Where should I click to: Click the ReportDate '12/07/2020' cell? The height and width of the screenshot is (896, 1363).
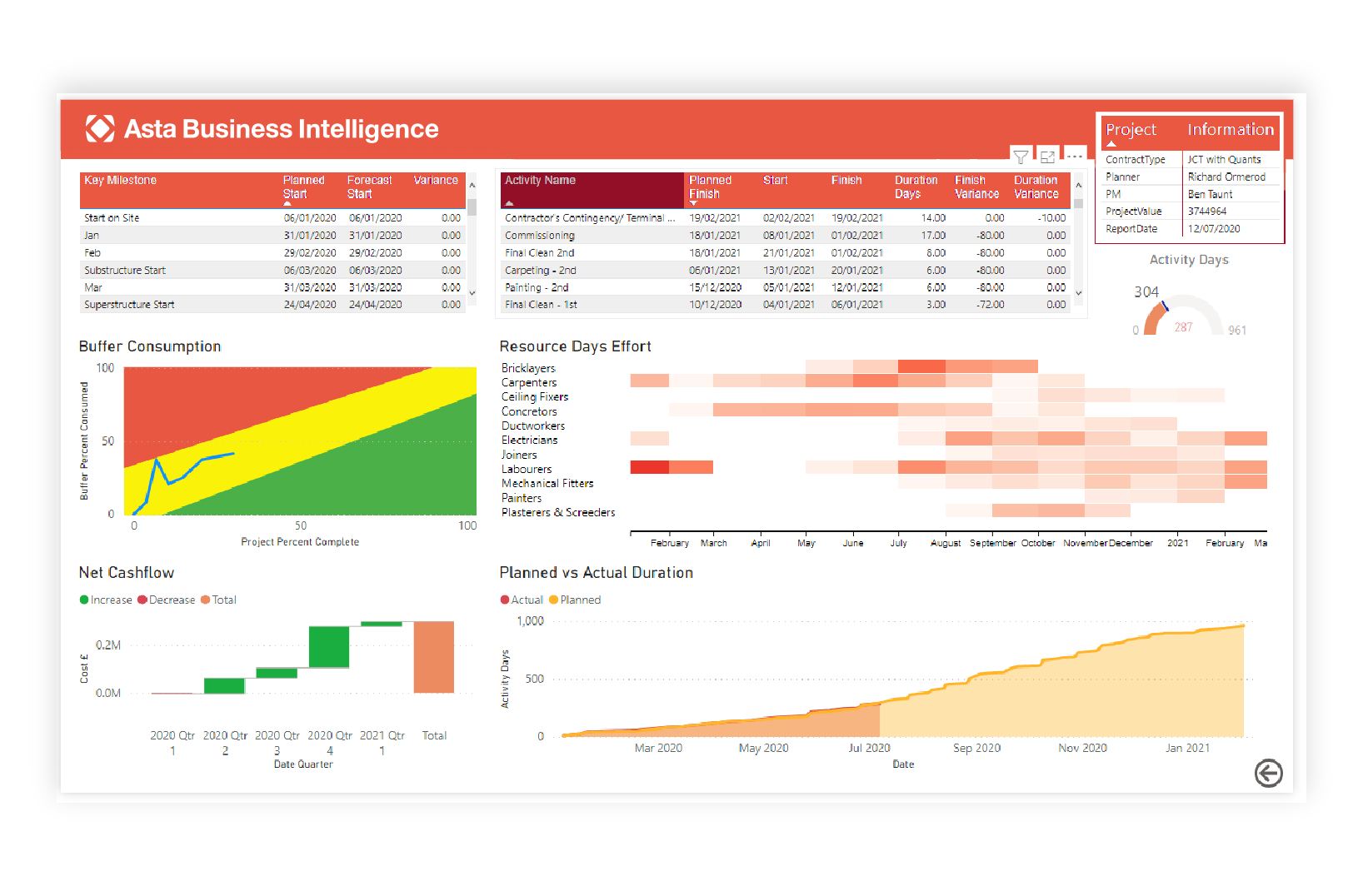coord(1214,229)
